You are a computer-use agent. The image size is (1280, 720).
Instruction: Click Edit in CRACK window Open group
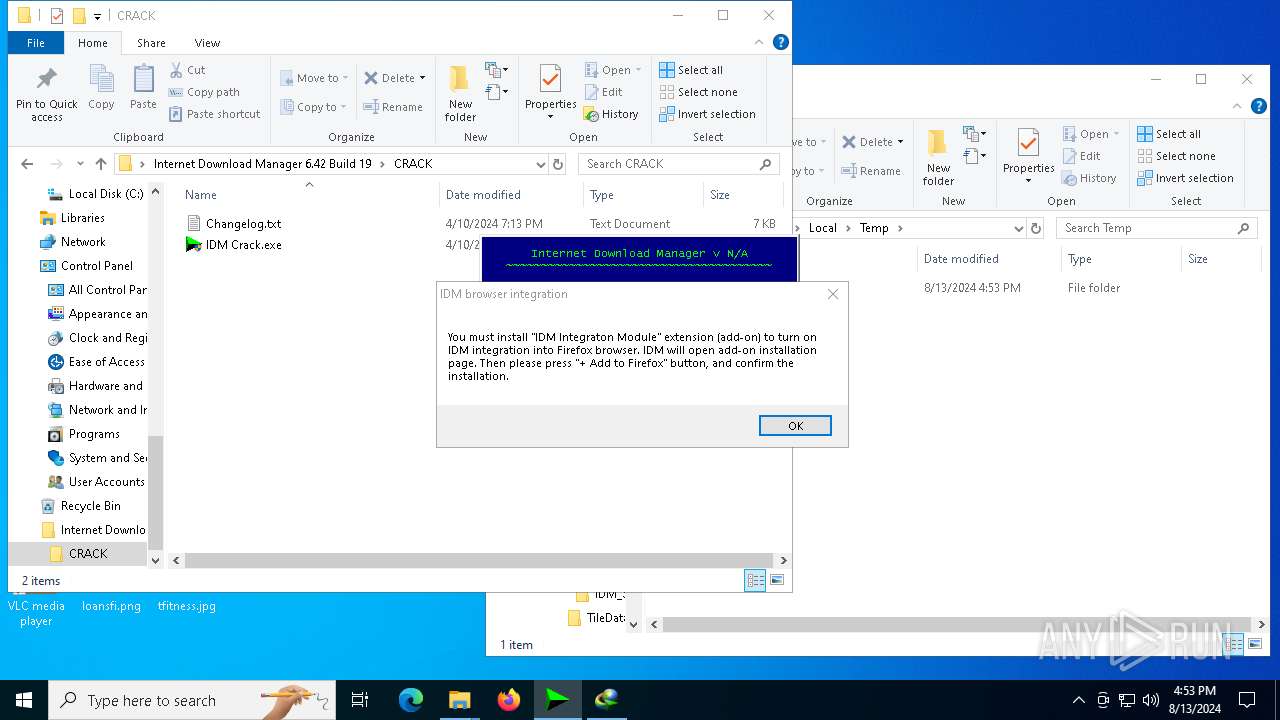[603, 92]
